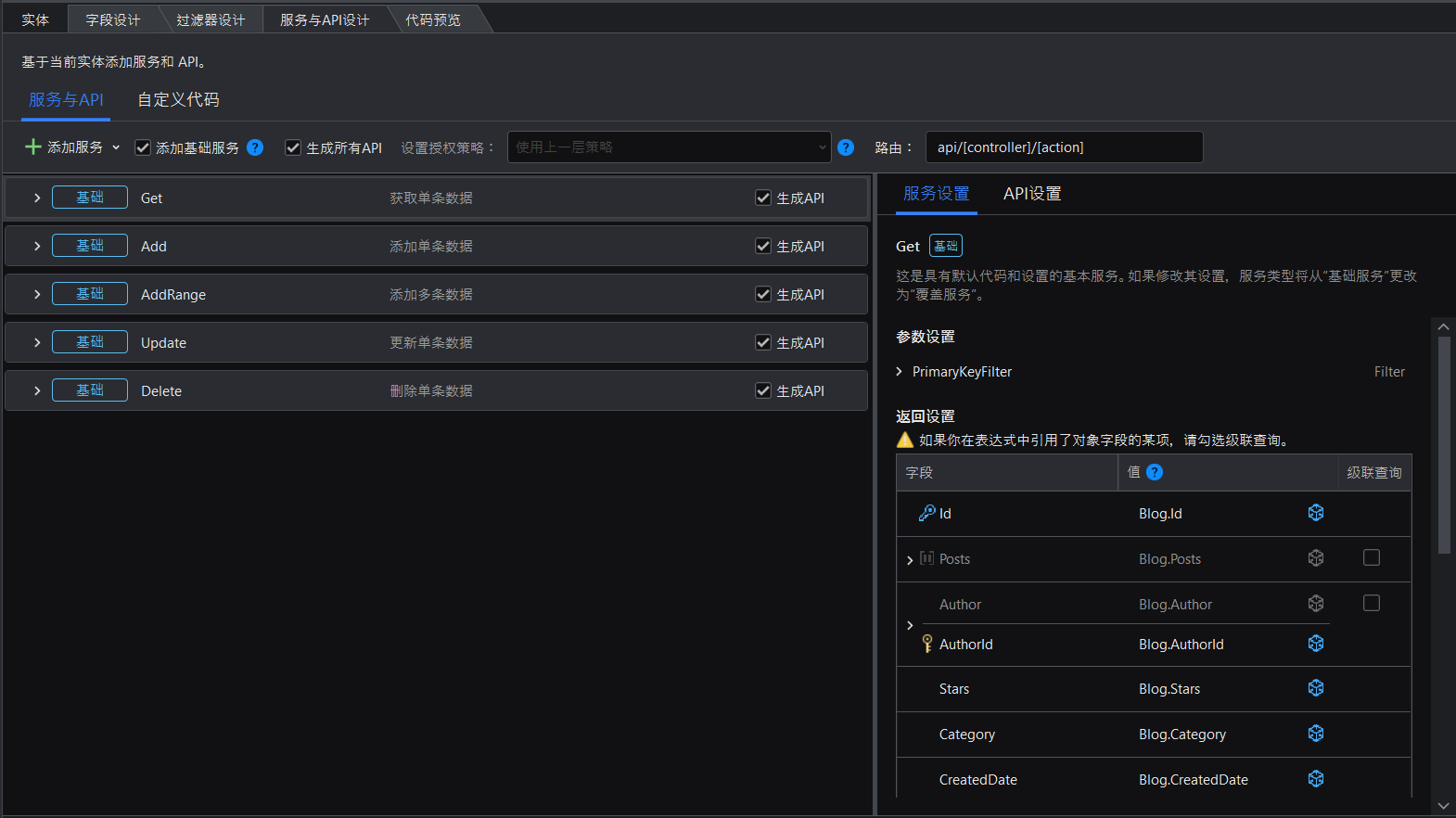The image size is (1456, 818).
Task: Expand PrimaryKeyFilter parameter
Action: pos(899,371)
